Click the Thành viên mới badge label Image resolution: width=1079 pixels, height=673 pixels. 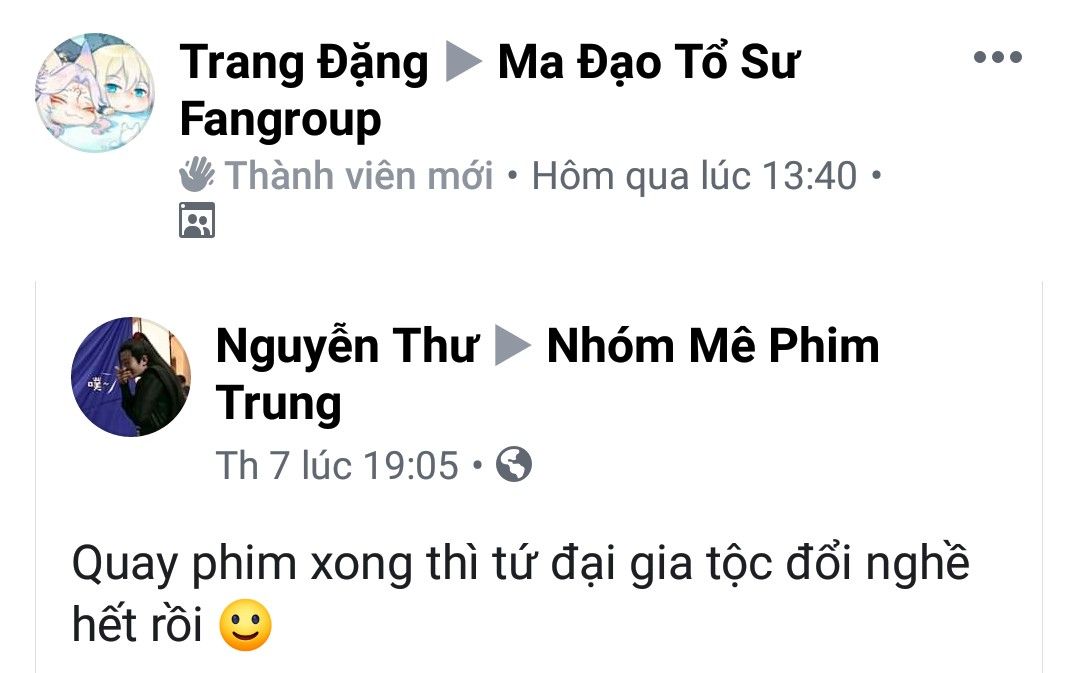359,175
